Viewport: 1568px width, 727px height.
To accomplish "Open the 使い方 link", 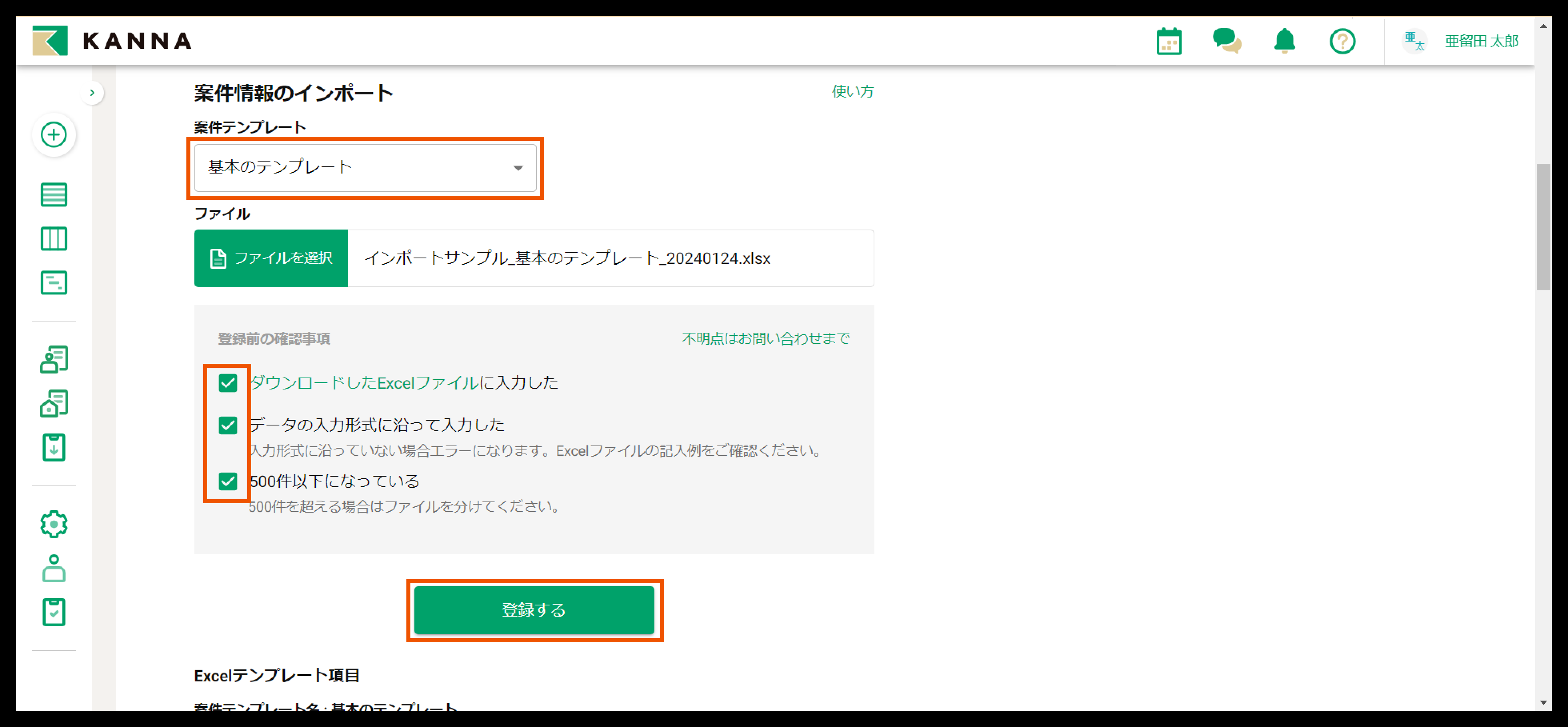I will tap(852, 91).
